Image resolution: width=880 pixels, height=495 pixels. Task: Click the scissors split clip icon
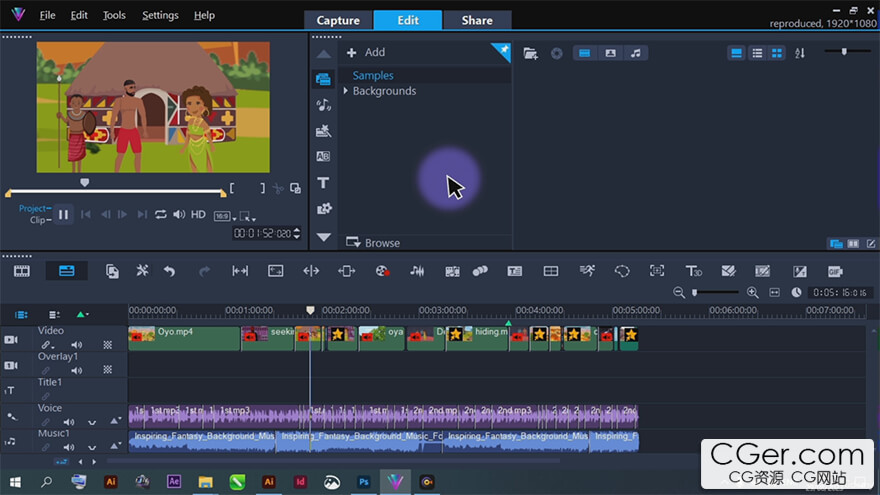pyautogui.click(x=278, y=189)
